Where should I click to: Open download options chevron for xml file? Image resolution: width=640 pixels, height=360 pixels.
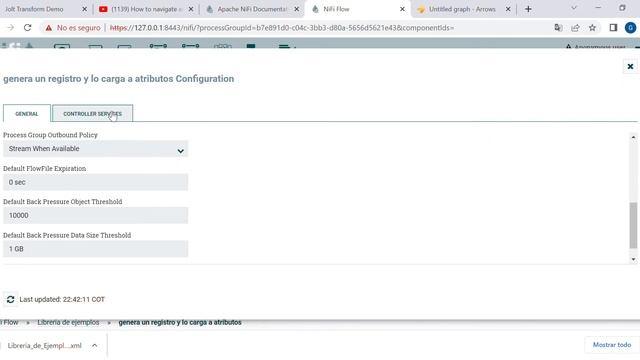[x=95, y=346]
